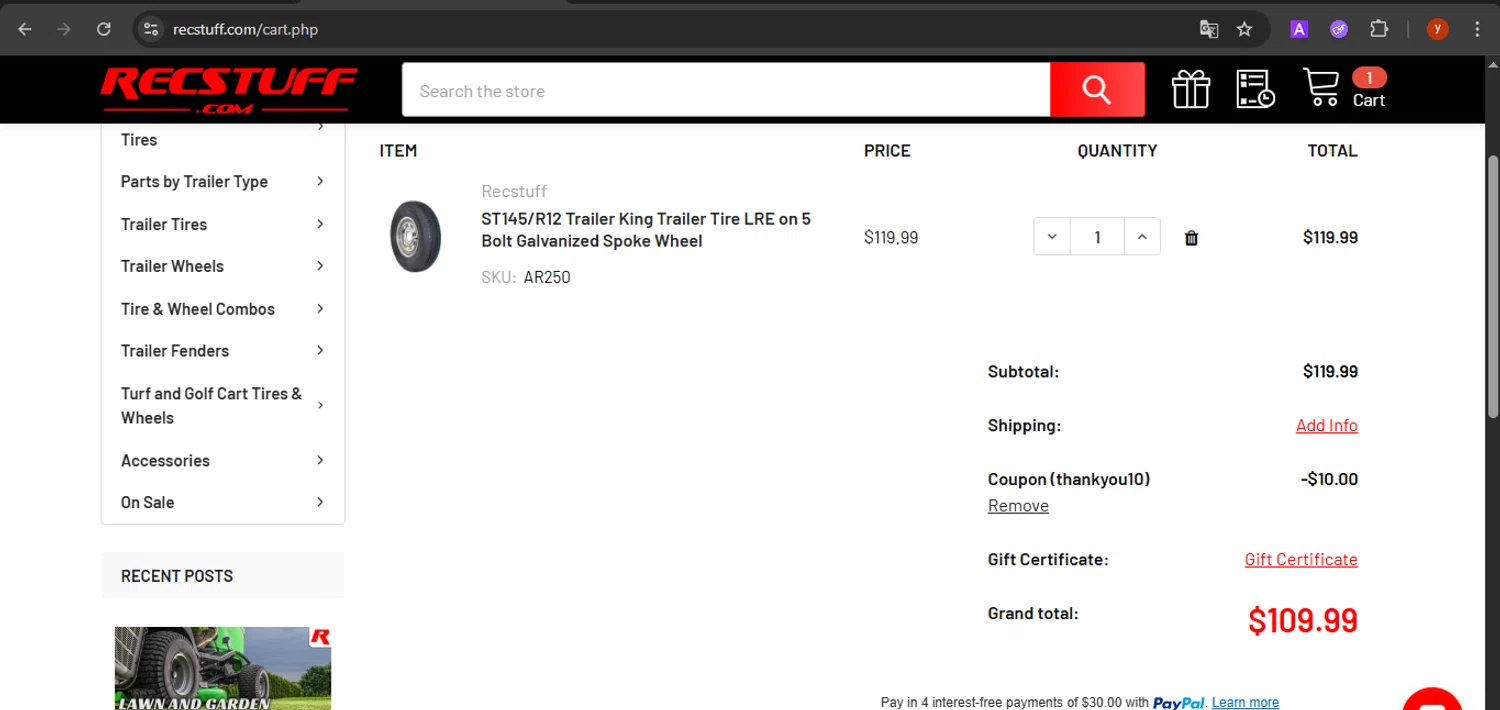1500x710 pixels.
Task: Open Parts by Trailer Type category
Action: 194,181
